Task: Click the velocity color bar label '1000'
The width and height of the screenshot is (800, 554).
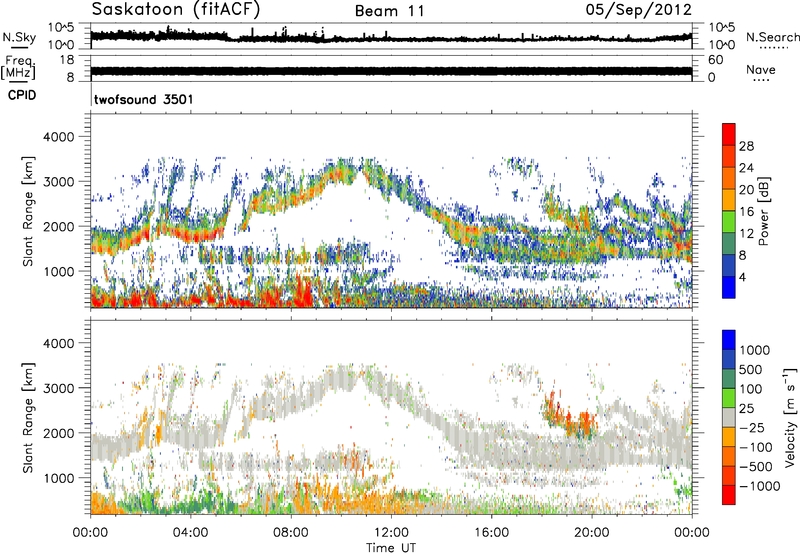Action: (754, 350)
